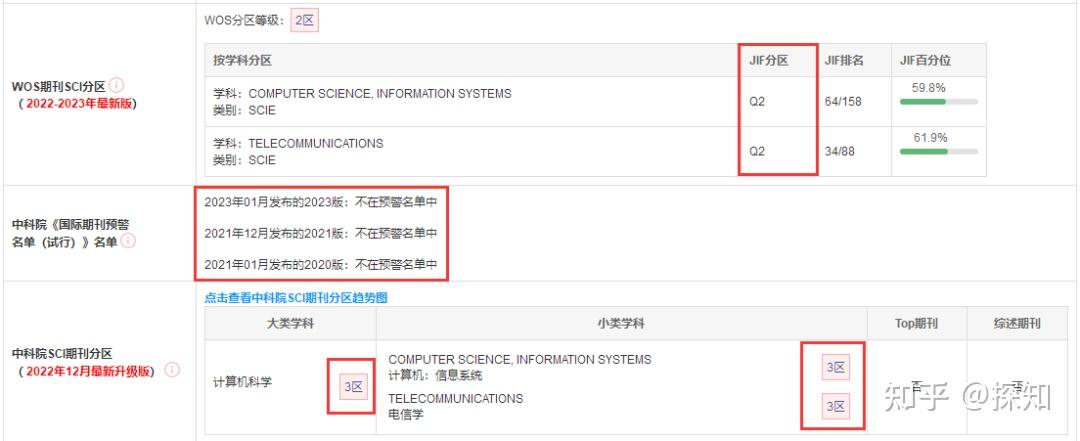Open 点击查看中科院SCI期刊分区趋势图 link
Viewport: 1080px width, 441px height.
pos(295,298)
